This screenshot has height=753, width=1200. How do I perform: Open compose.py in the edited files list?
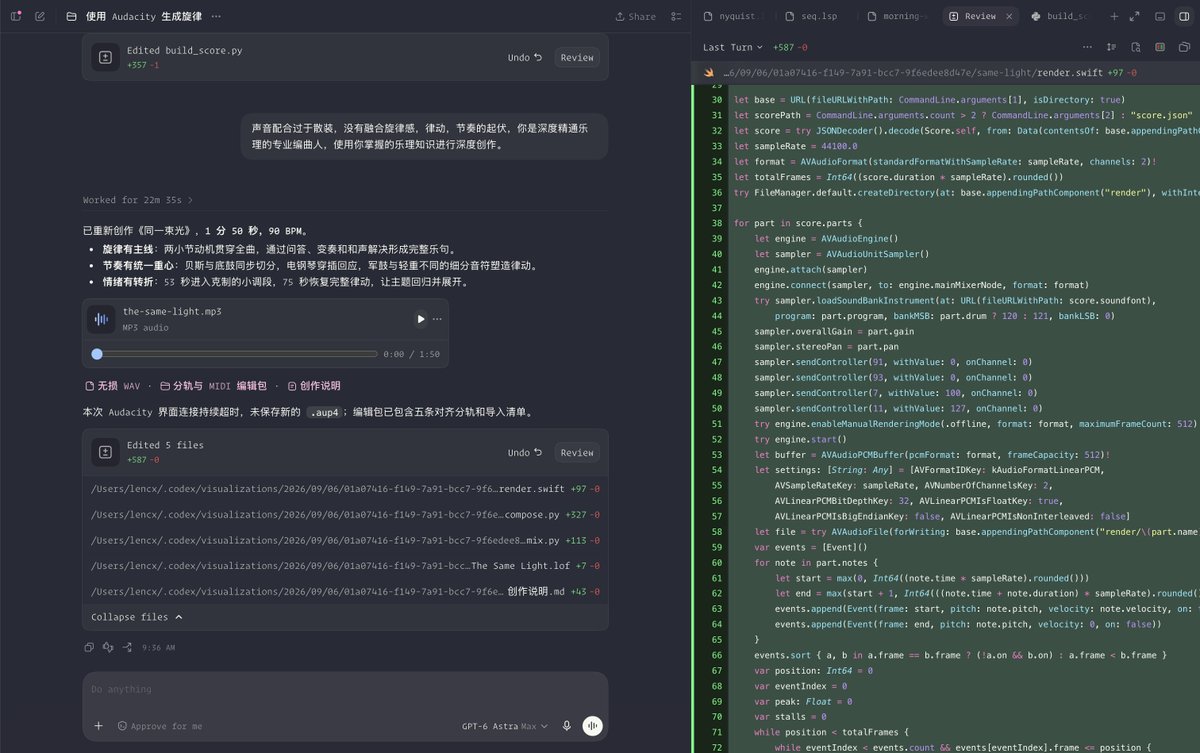click(x=345, y=514)
